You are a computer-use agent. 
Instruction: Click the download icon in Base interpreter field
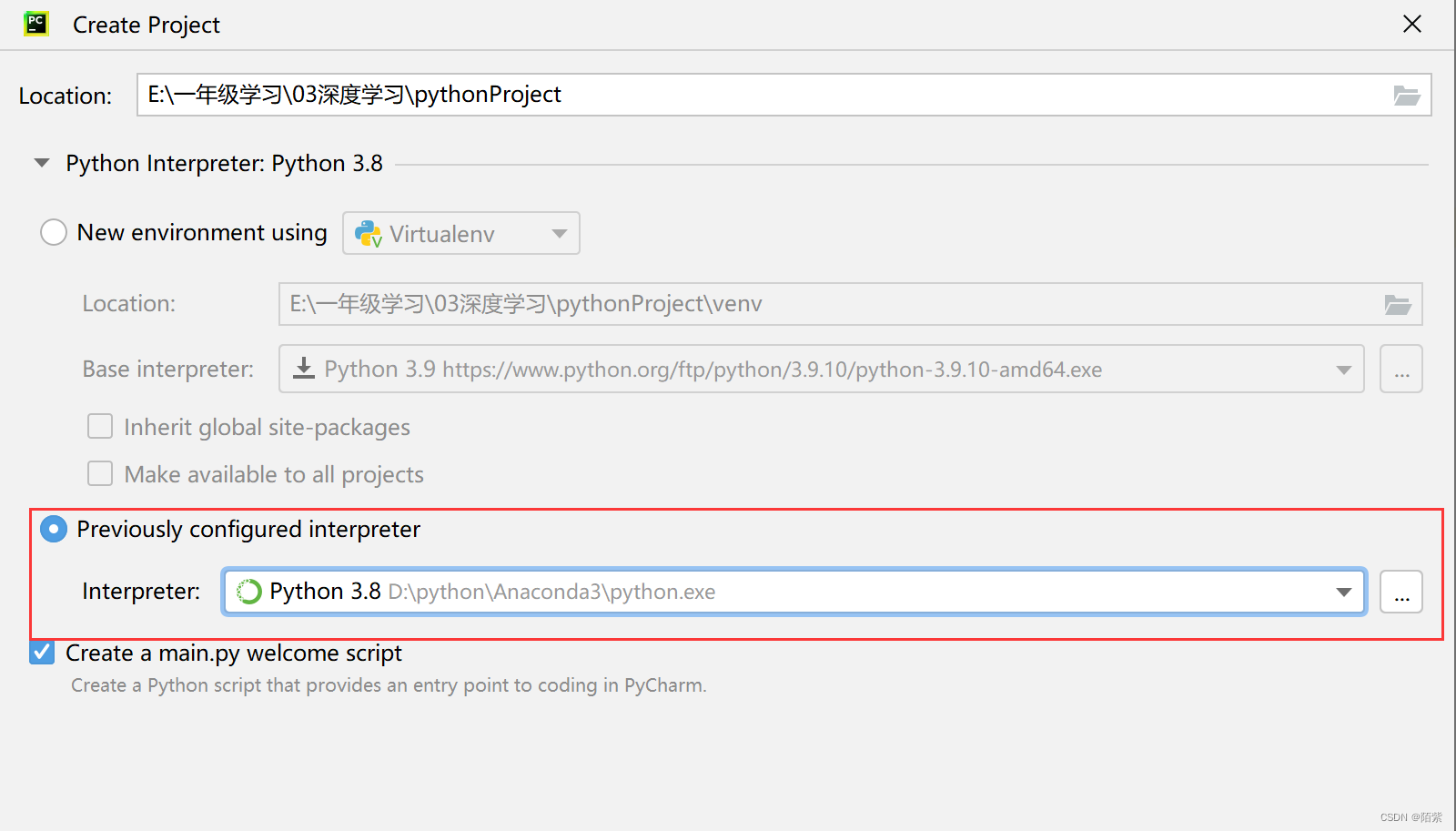point(303,369)
